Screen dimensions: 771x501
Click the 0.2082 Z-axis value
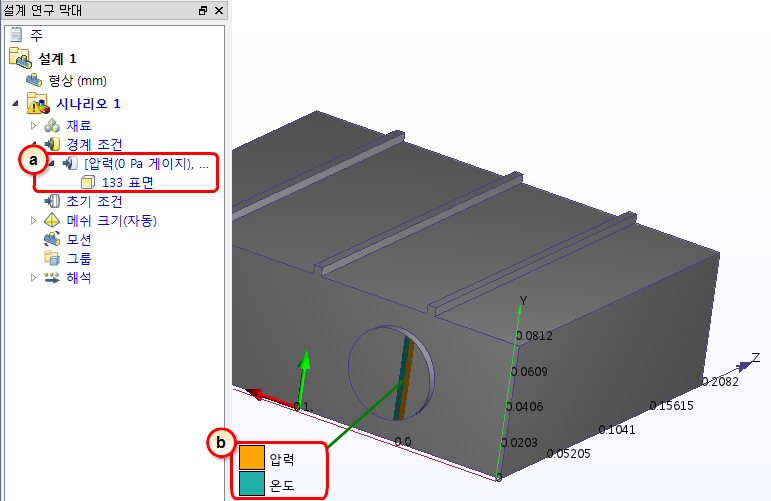[720, 382]
